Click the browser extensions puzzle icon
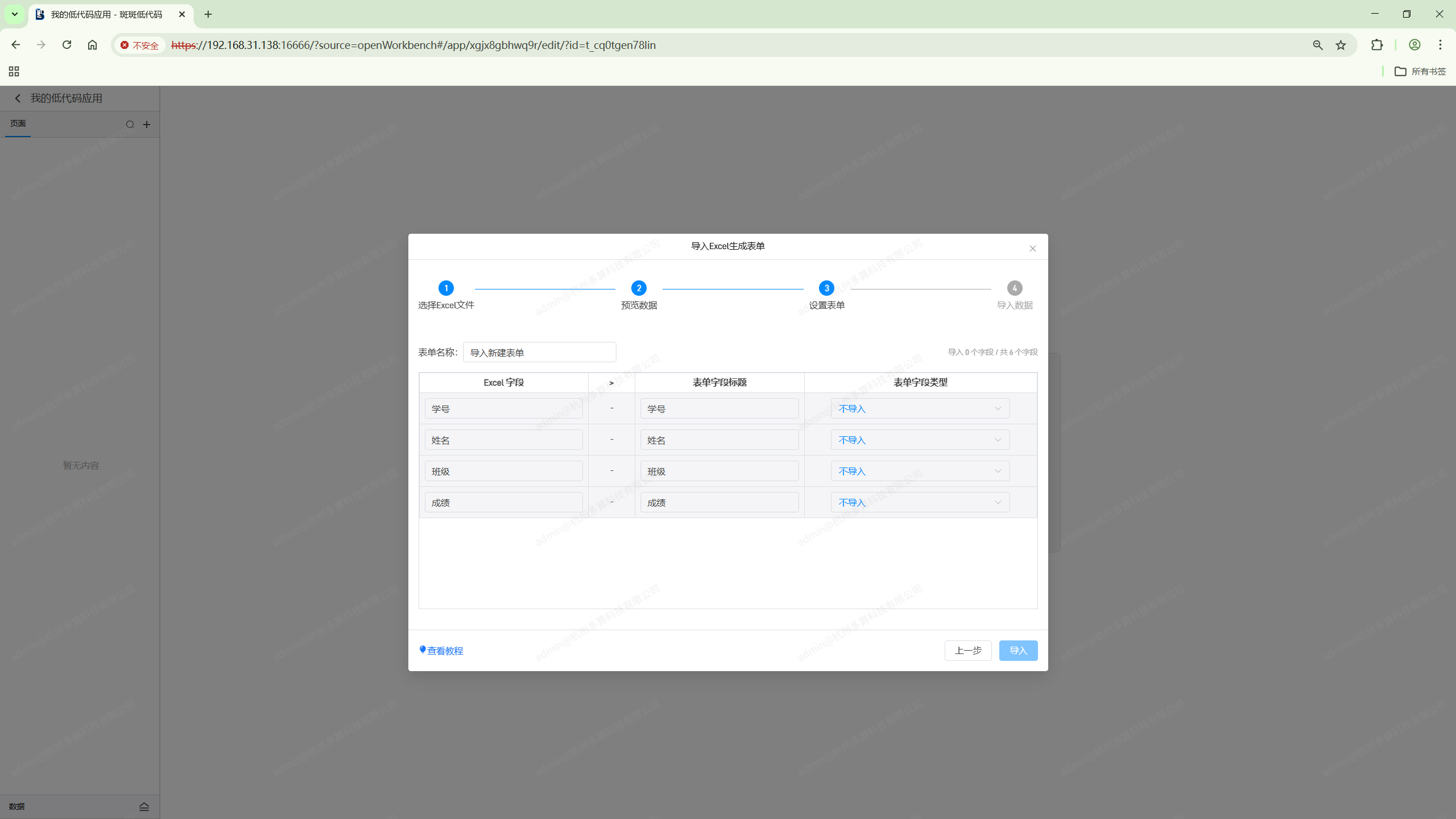 pos(1376,45)
